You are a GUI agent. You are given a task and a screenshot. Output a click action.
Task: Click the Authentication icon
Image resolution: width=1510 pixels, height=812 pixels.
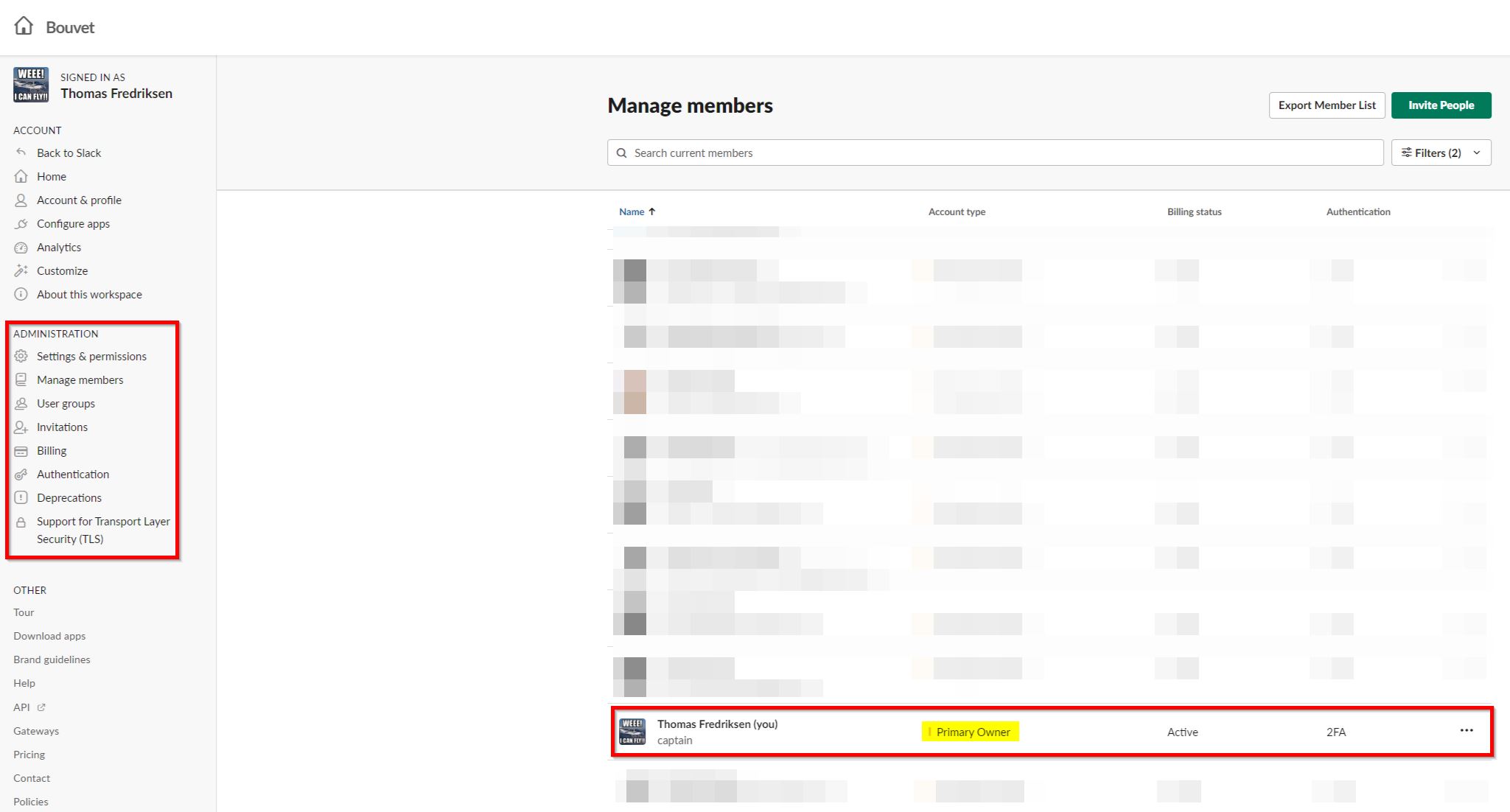[22, 474]
